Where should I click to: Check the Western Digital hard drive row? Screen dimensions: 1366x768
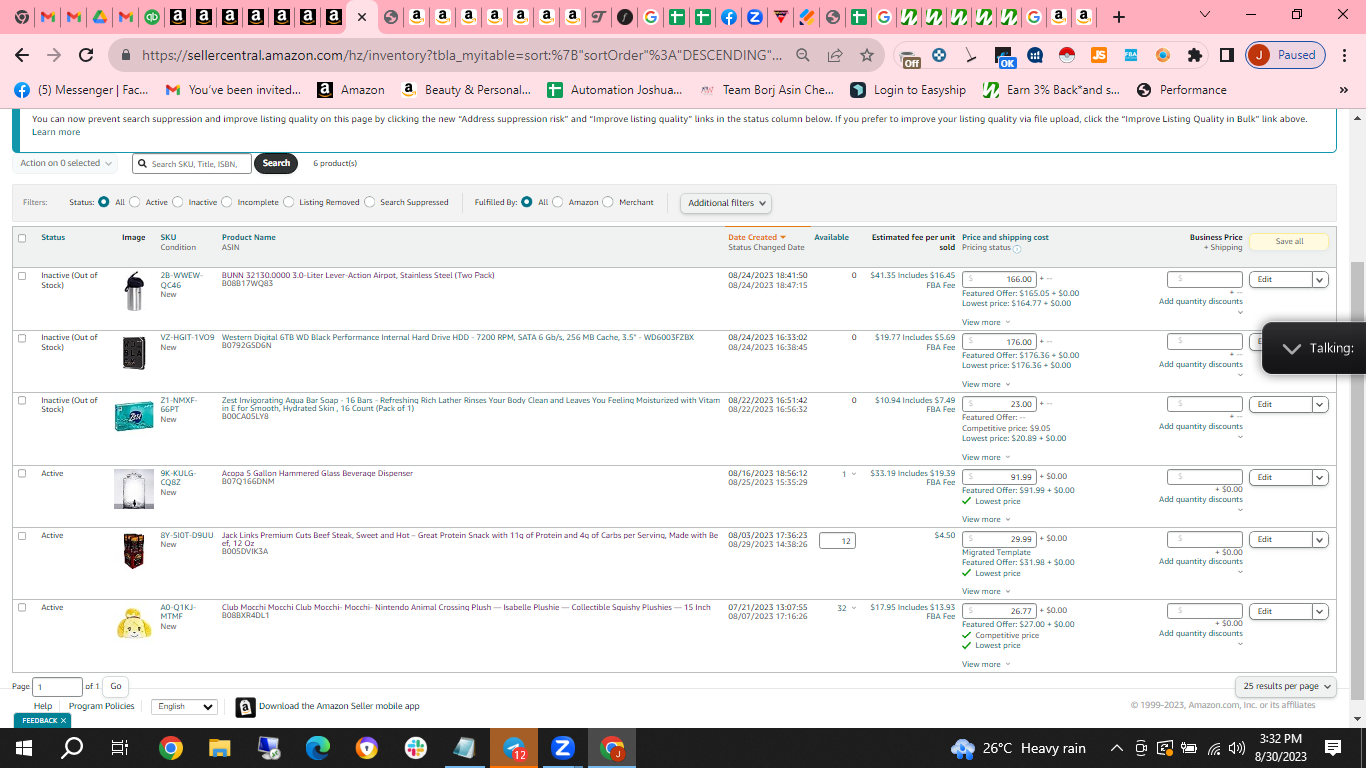tap(22, 338)
